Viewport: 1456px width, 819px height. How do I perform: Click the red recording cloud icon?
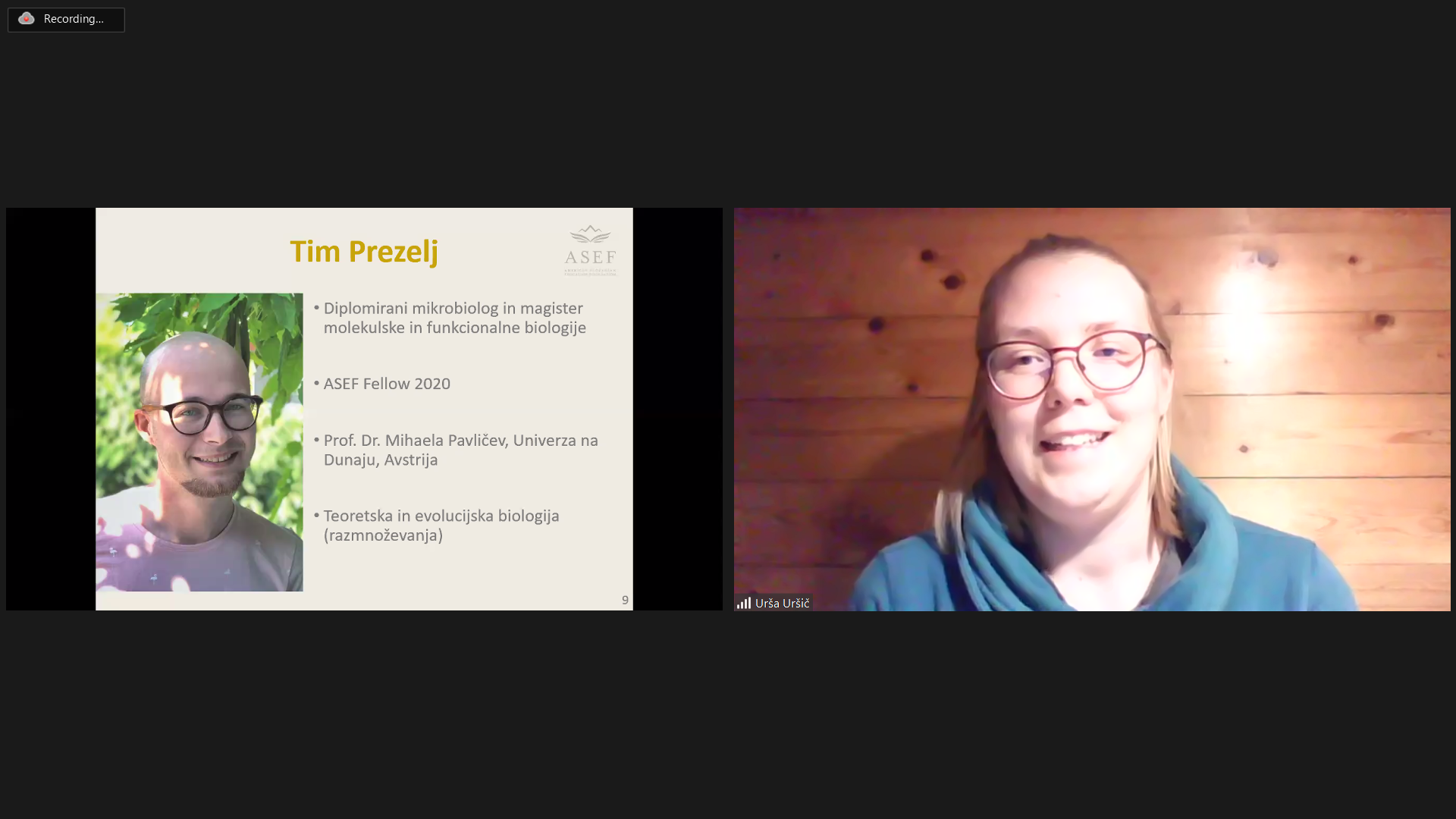(27, 19)
